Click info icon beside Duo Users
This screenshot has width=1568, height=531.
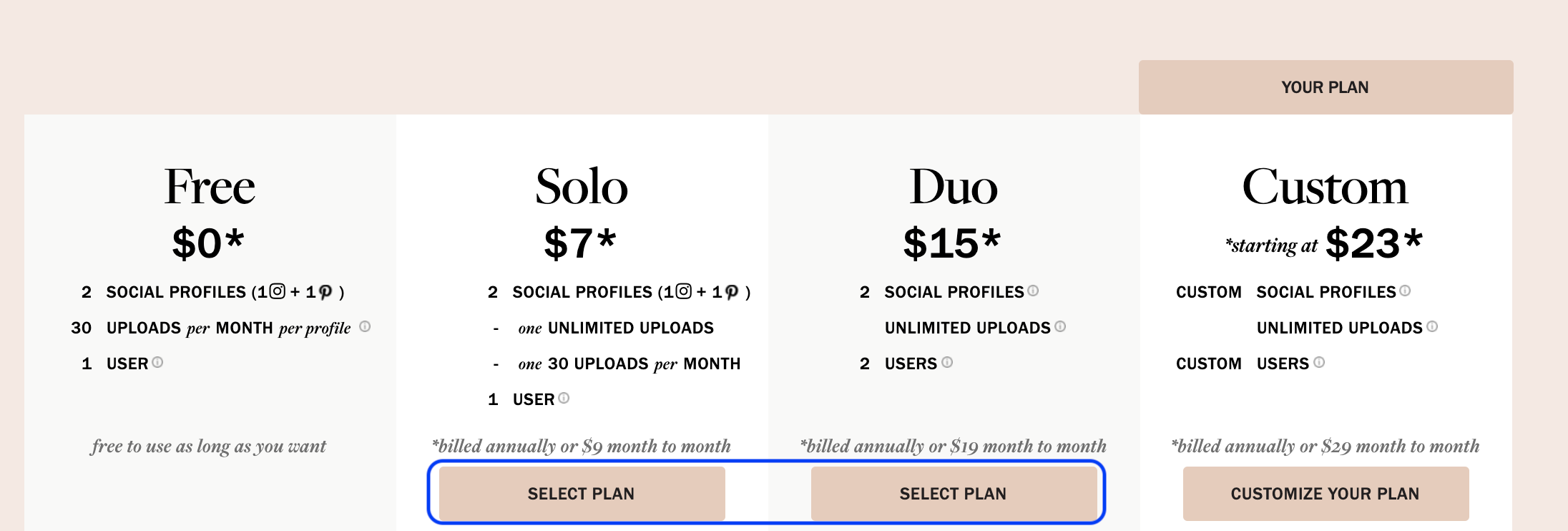tap(947, 362)
